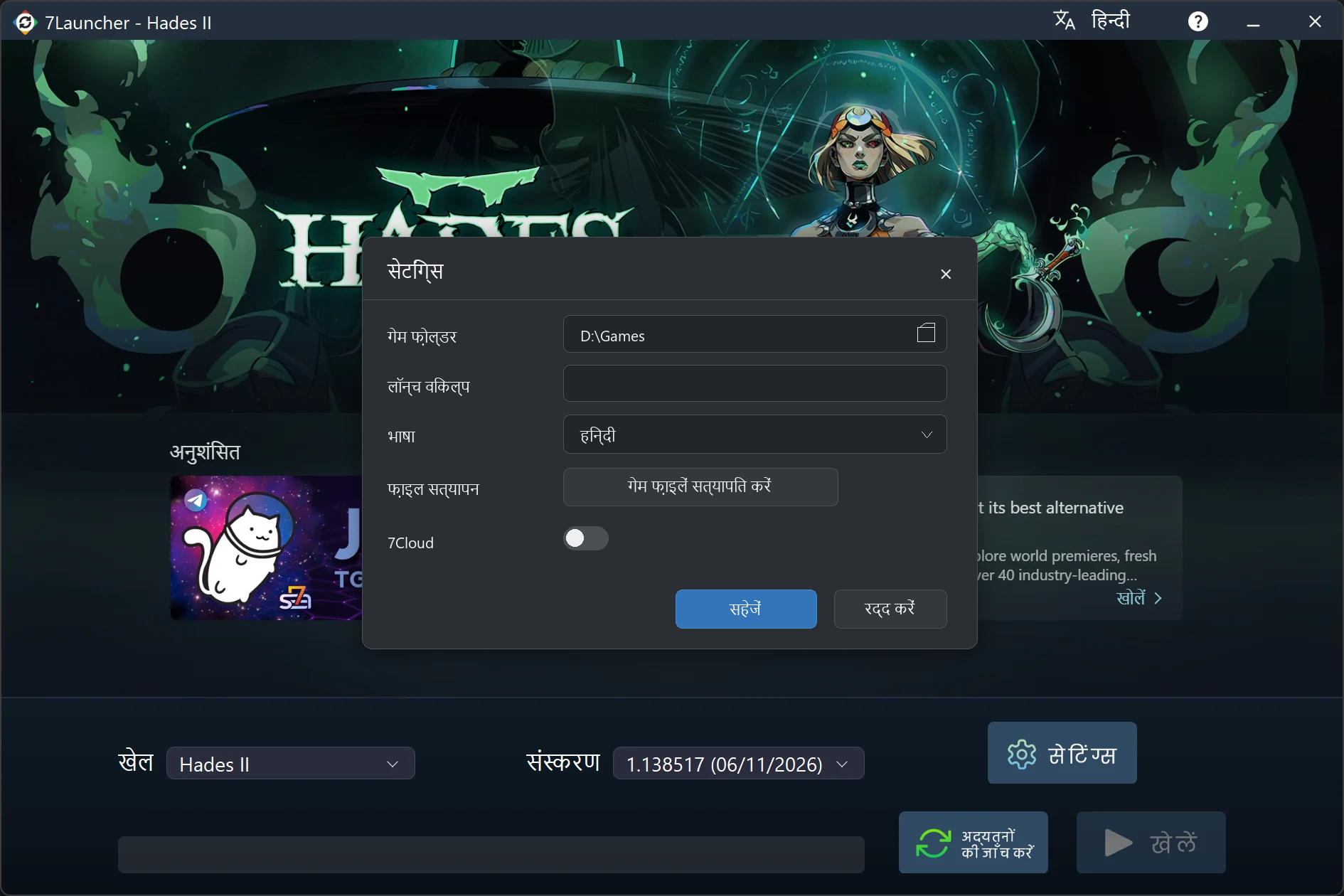
Task: Toggle the 7Cloud switch
Action: tap(586, 538)
